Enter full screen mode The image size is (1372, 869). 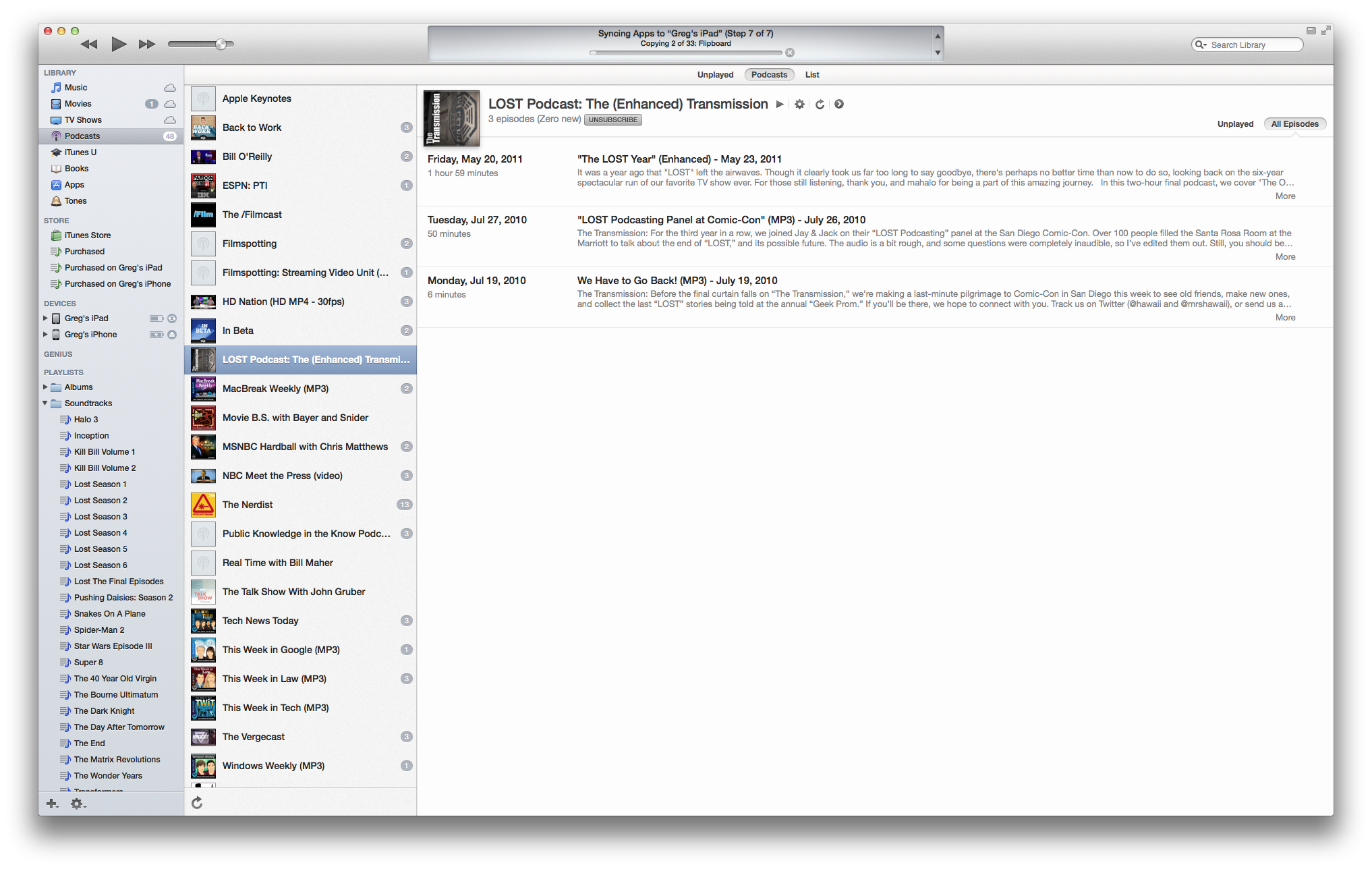point(1325,30)
